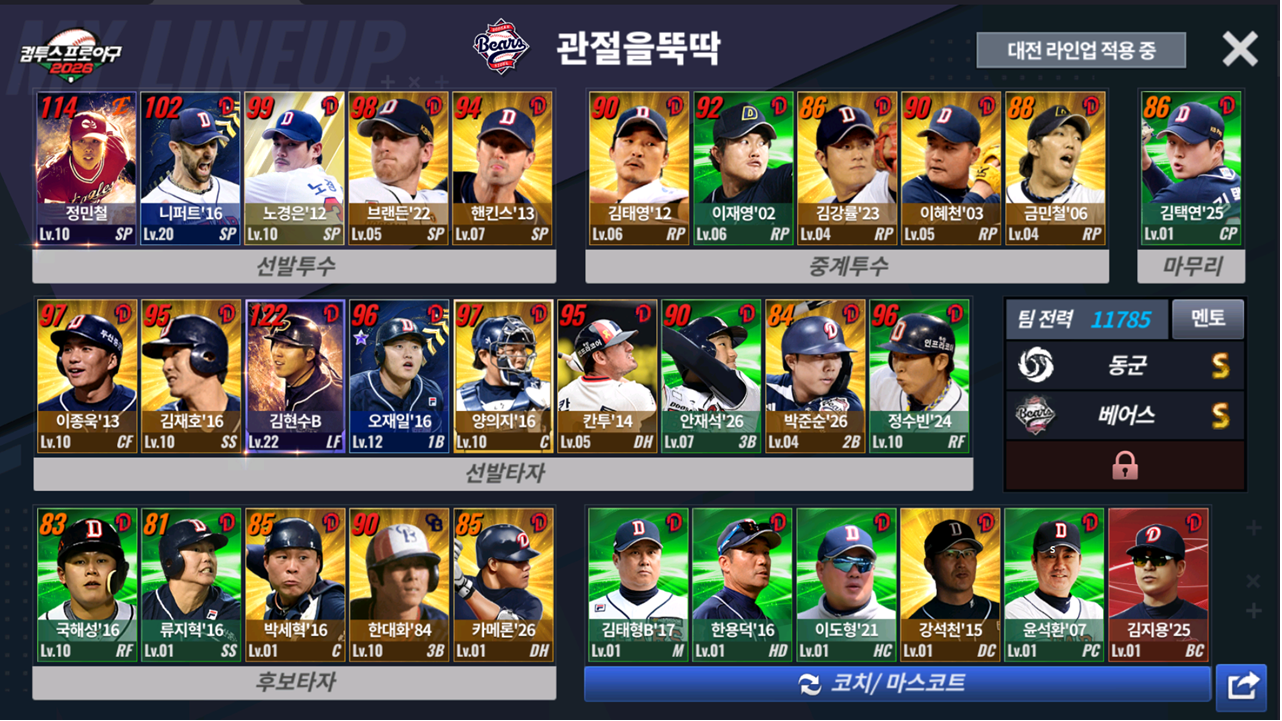Open the 김현수B left fielder card

(x=295, y=377)
